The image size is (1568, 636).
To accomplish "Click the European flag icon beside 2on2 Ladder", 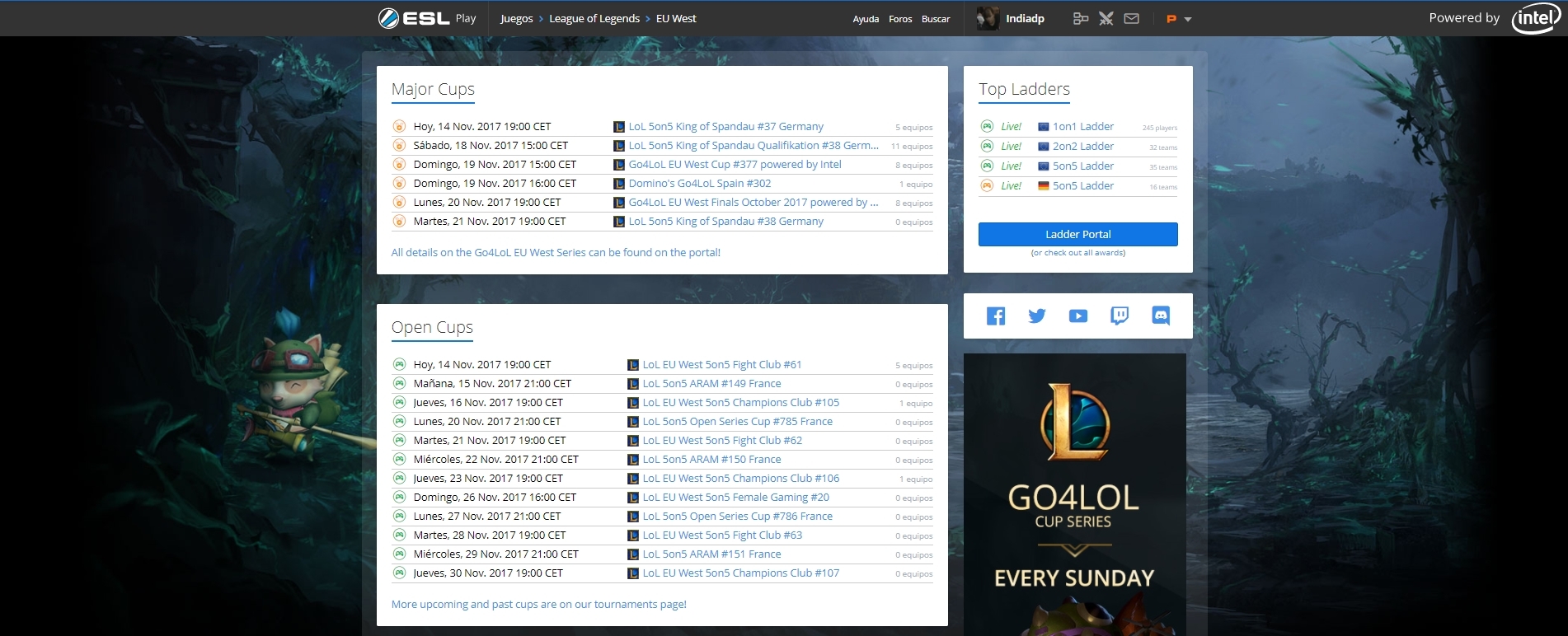I will click(x=1044, y=147).
